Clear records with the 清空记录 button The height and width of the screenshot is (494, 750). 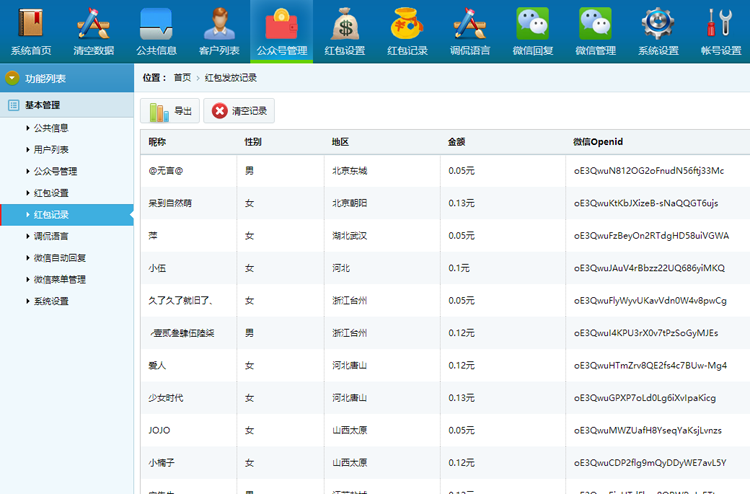click(239, 111)
